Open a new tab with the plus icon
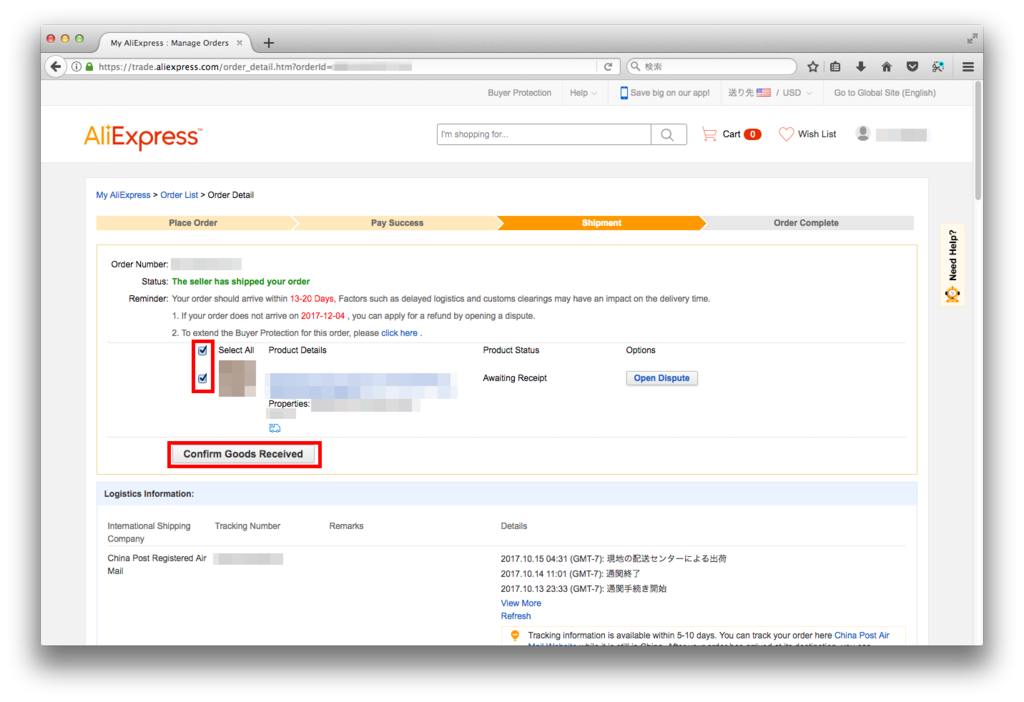Screen dimensions: 1024x702 pos(268,43)
